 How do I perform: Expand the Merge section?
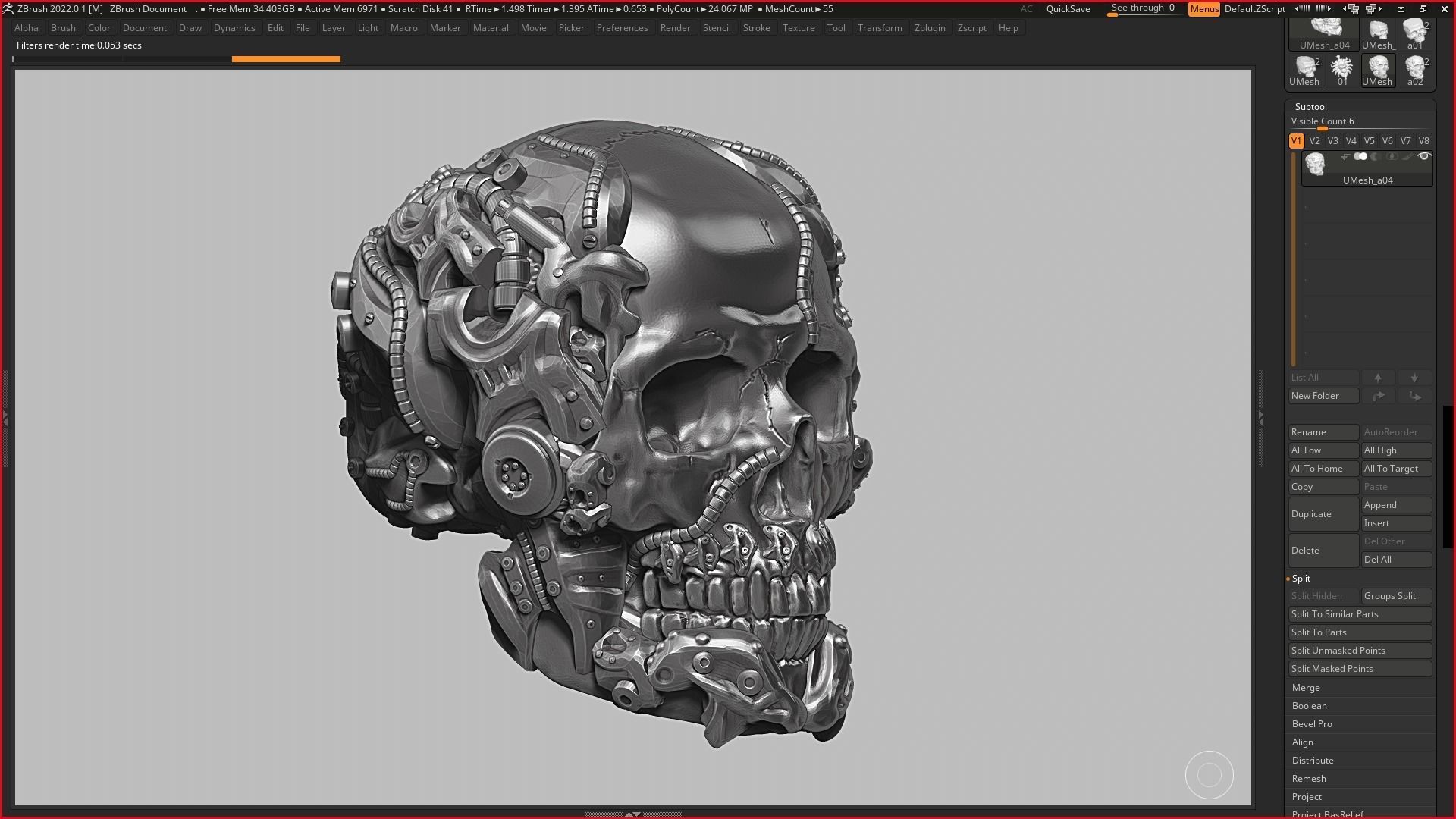[x=1306, y=688]
